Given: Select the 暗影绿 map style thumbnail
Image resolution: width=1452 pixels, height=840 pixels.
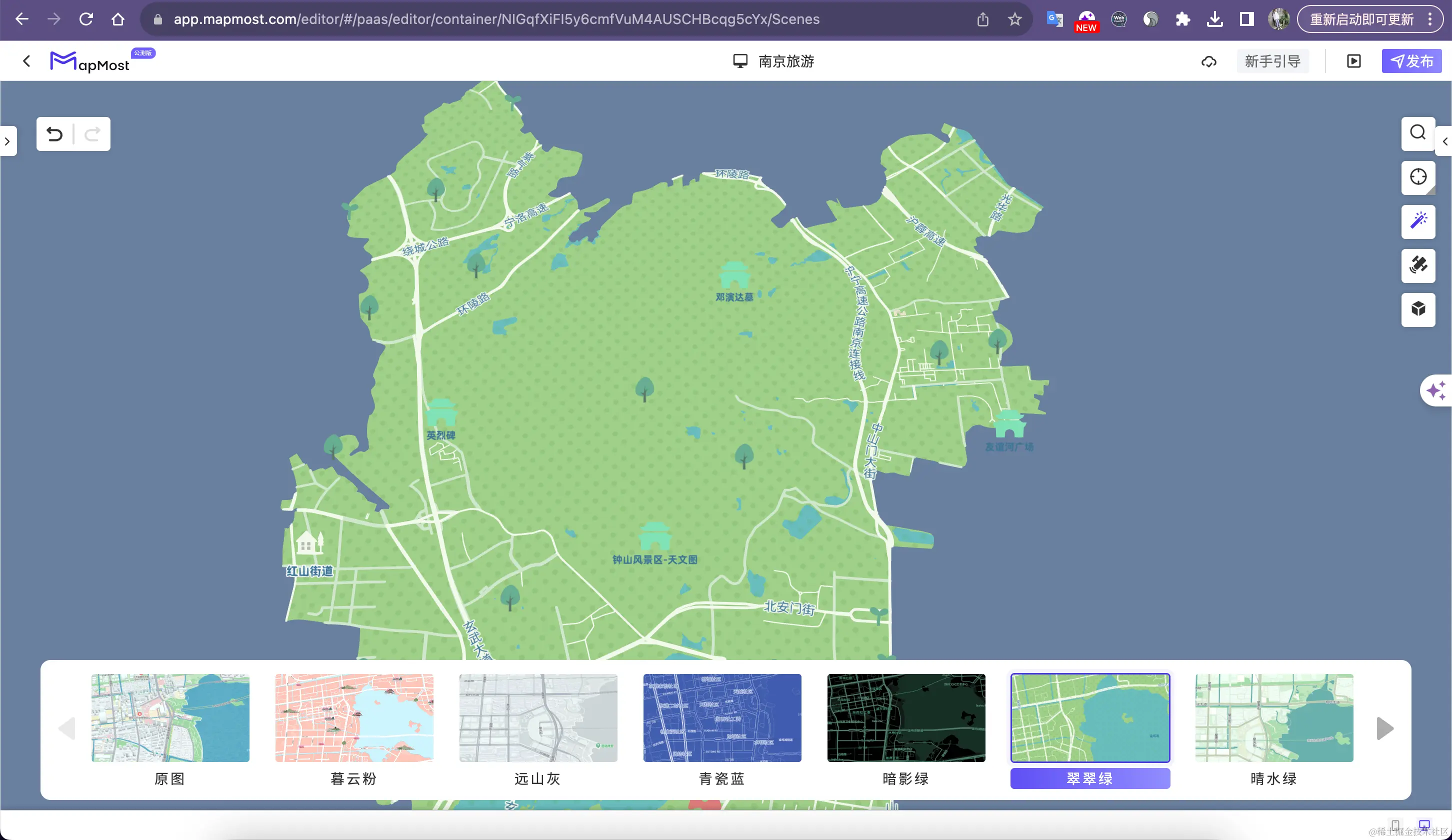Looking at the screenshot, I should 906,718.
